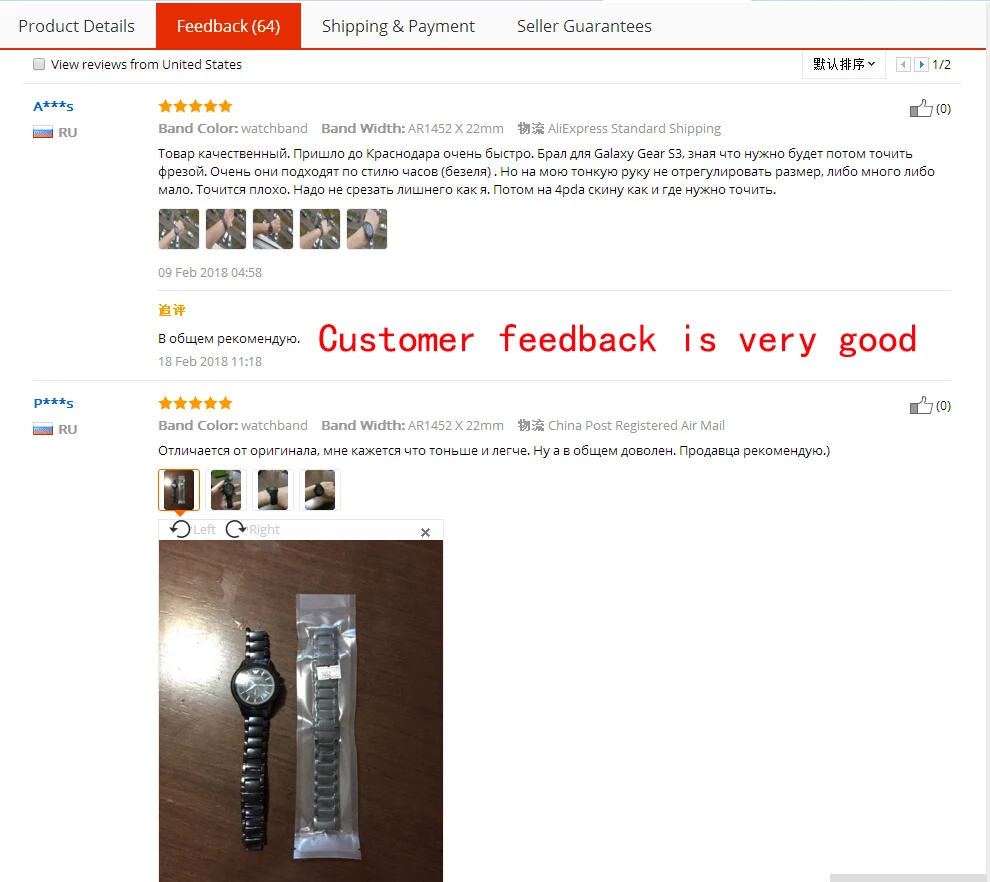Like the A***s review with thumbs-up
The width and height of the screenshot is (990, 882).
click(x=921, y=109)
